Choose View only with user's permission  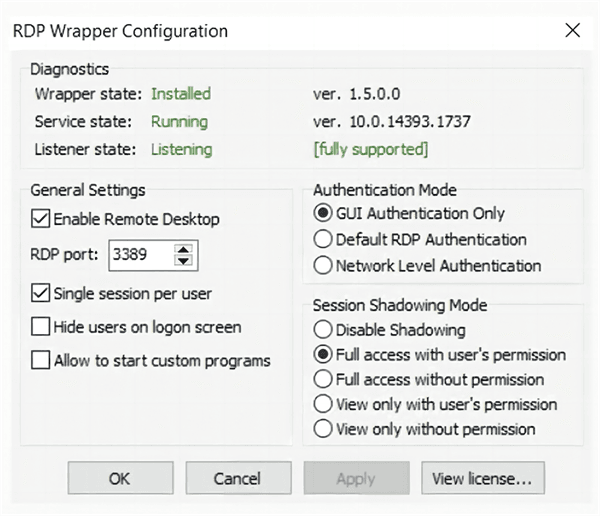coord(323,404)
